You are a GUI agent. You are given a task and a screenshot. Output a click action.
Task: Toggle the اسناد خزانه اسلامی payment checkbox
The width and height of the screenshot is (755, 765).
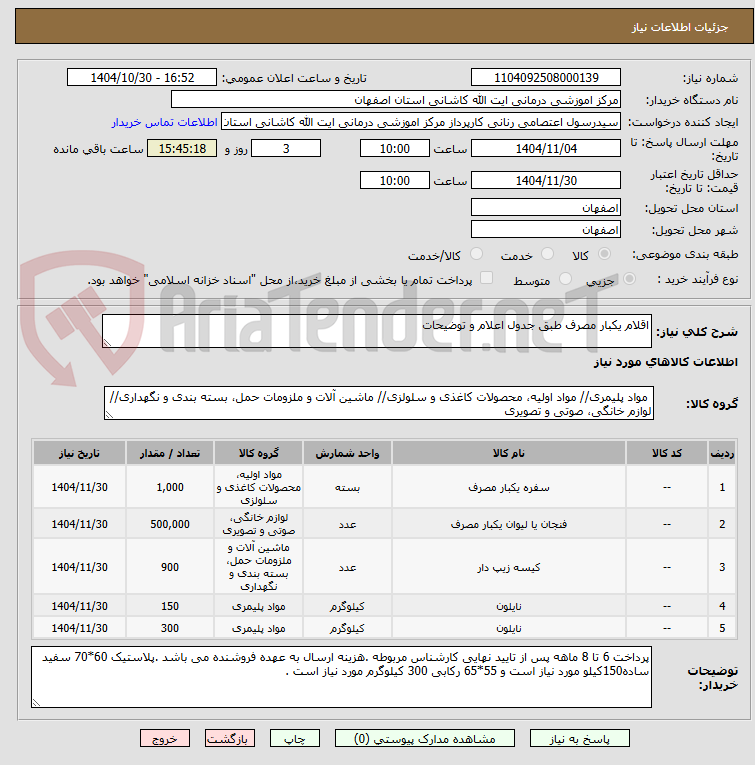(x=486, y=278)
